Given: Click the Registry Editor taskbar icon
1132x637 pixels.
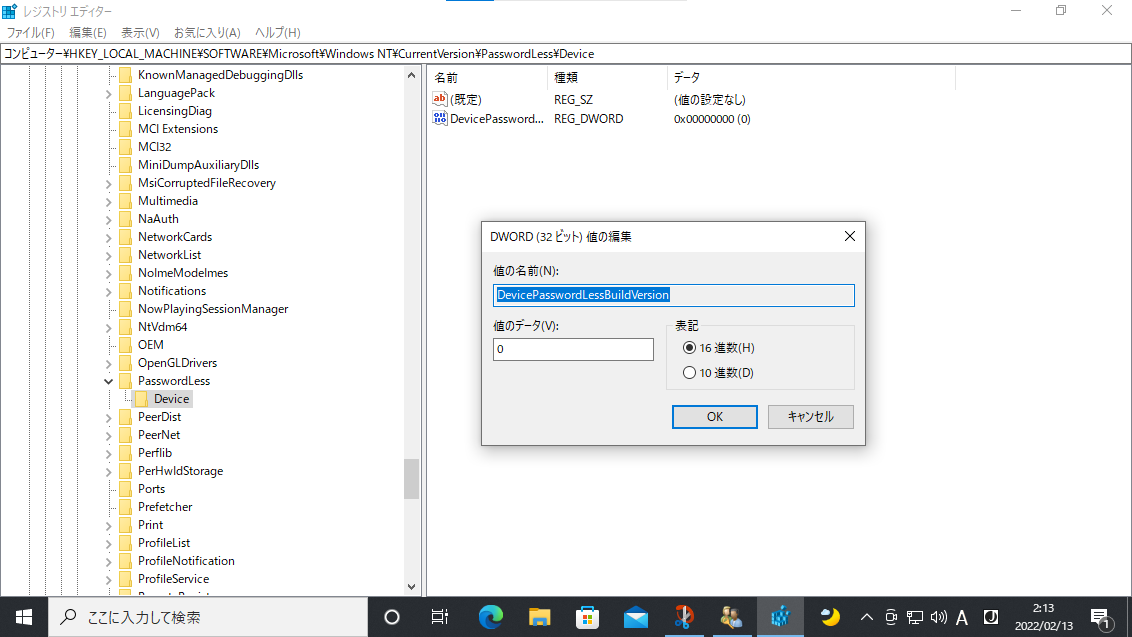Looking at the screenshot, I should [781, 616].
